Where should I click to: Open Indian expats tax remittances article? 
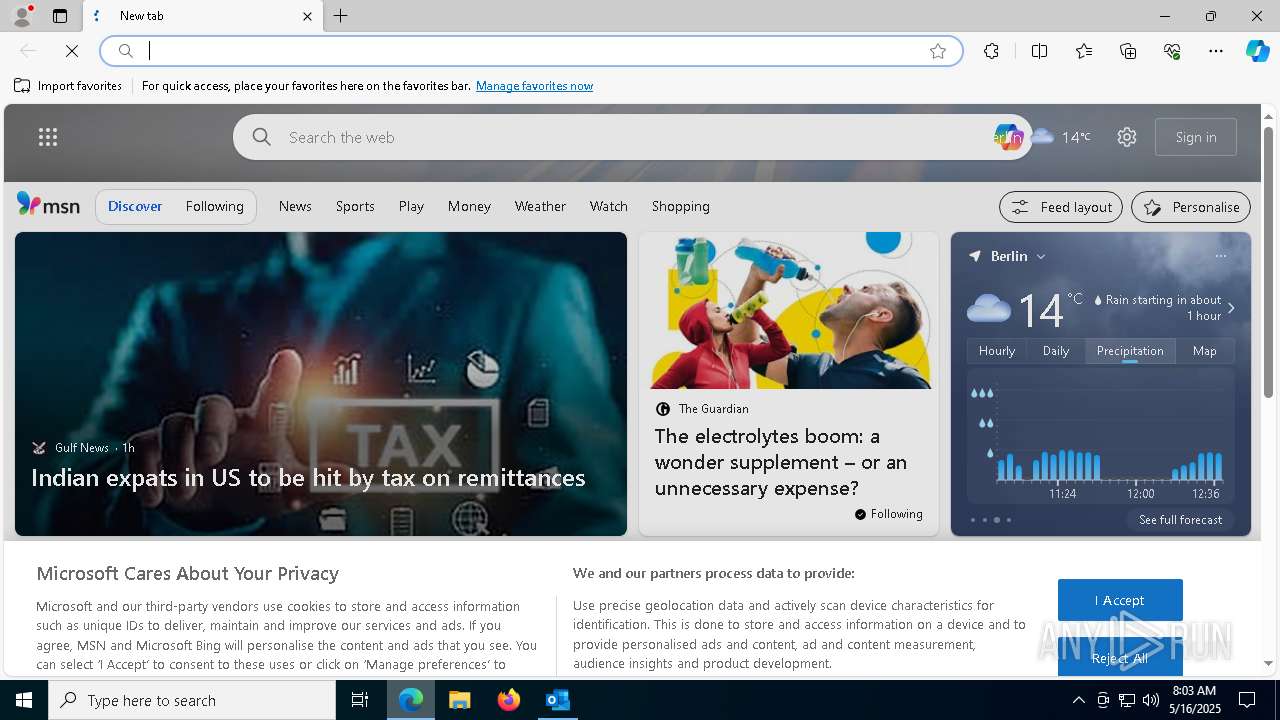point(308,478)
